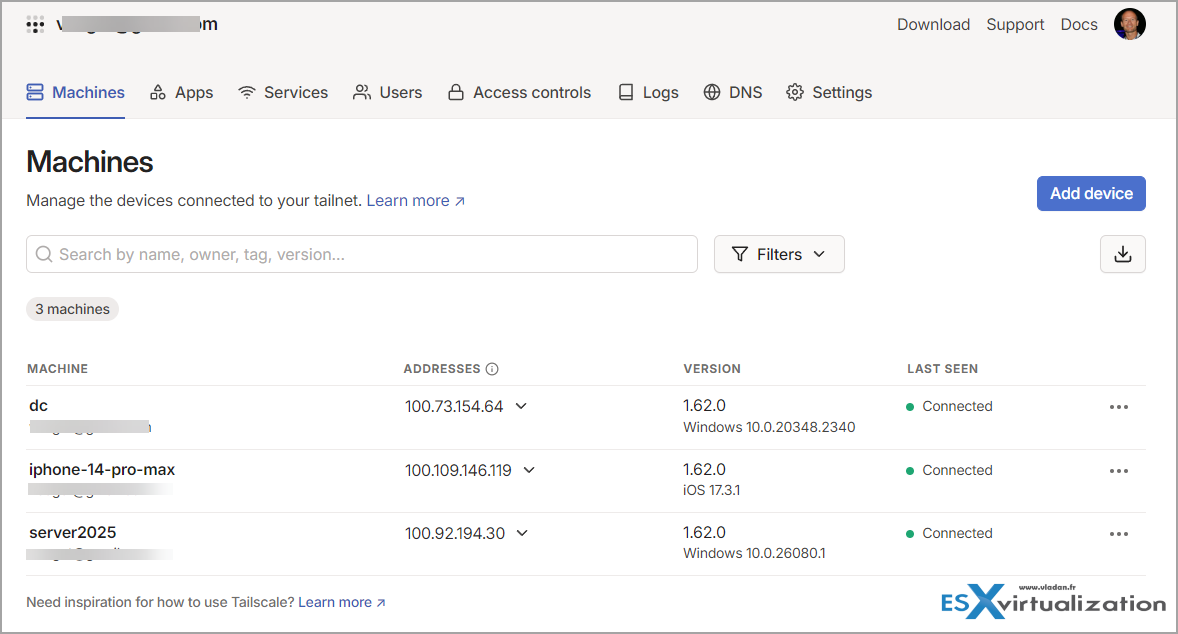
Task: Expand the address chevron for dc
Action: (521, 407)
